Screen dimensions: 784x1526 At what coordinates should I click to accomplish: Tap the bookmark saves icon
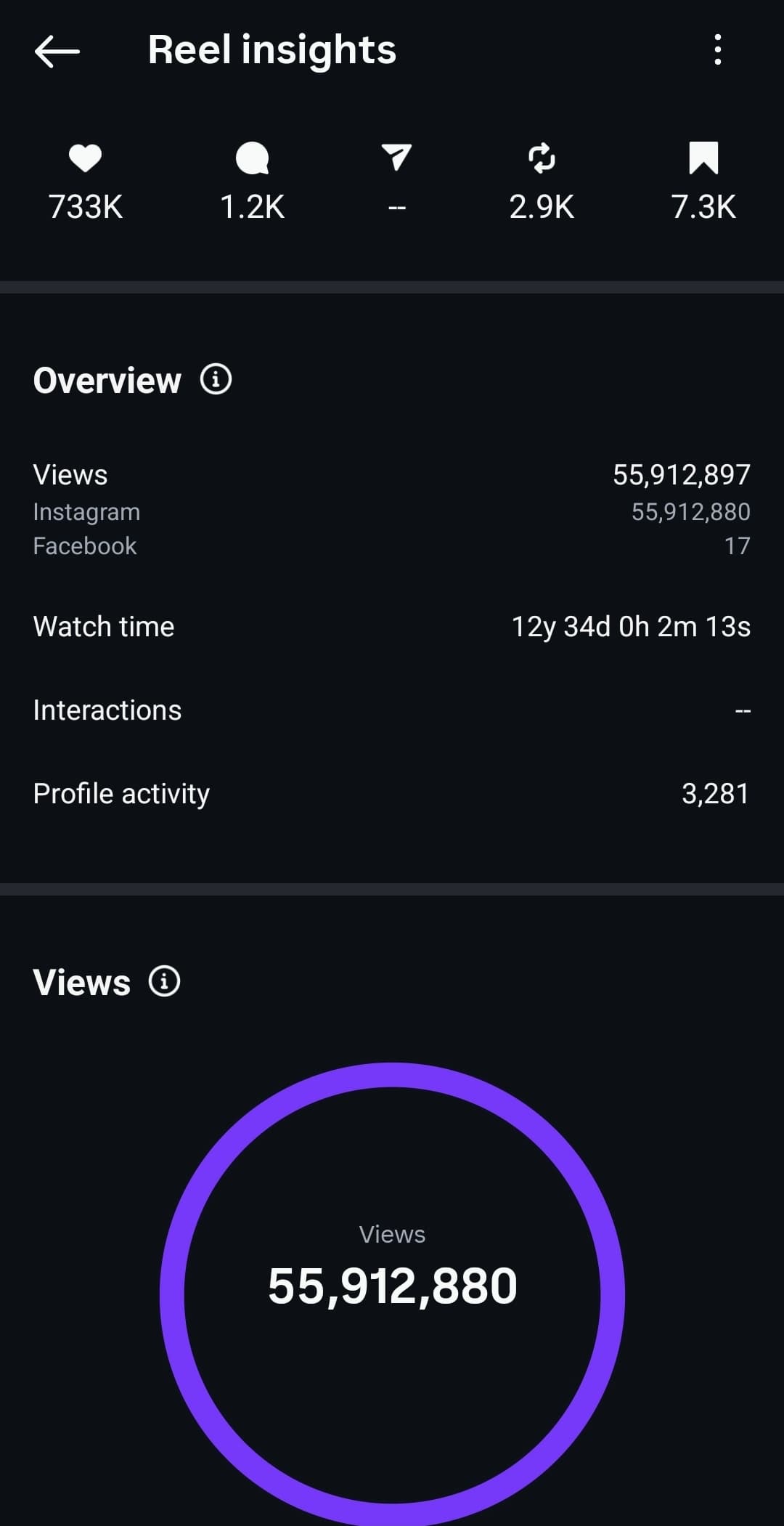[703, 158]
